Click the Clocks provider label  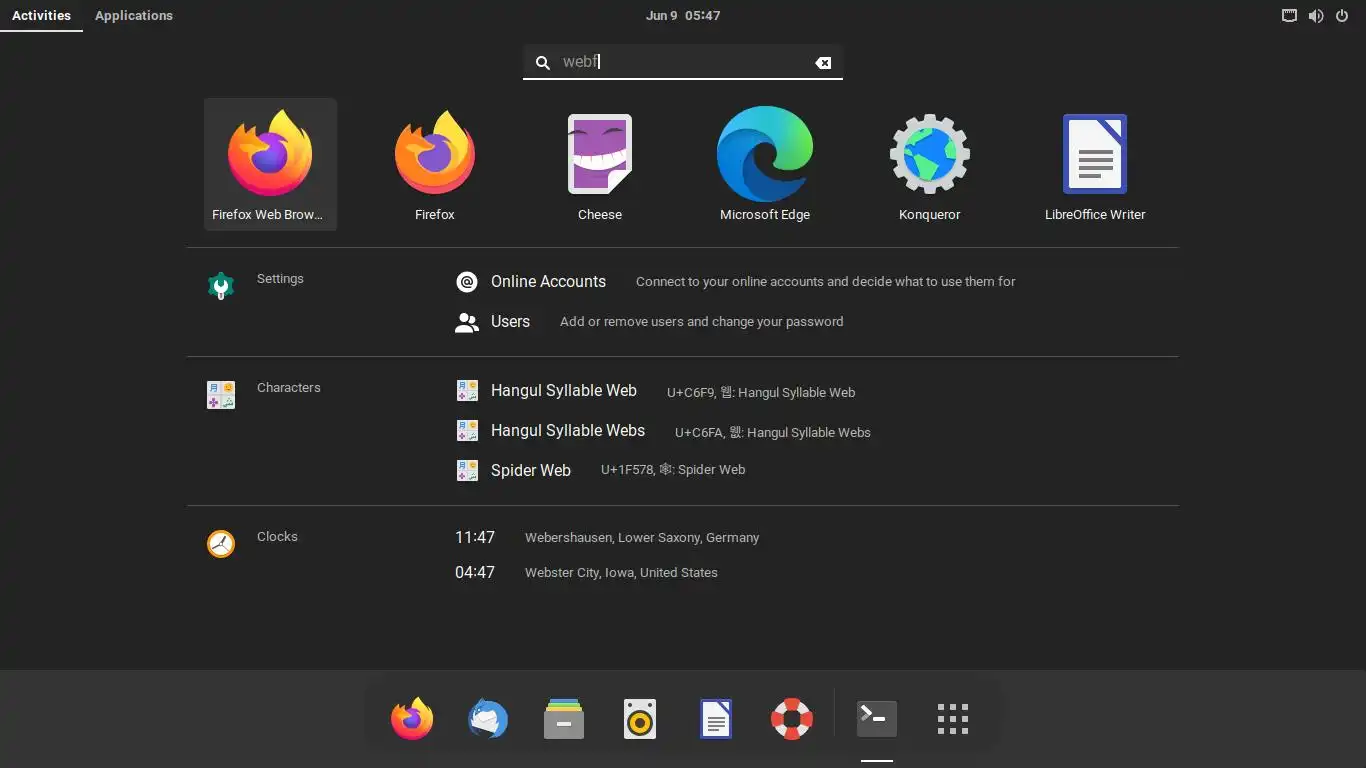click(277, 537)
